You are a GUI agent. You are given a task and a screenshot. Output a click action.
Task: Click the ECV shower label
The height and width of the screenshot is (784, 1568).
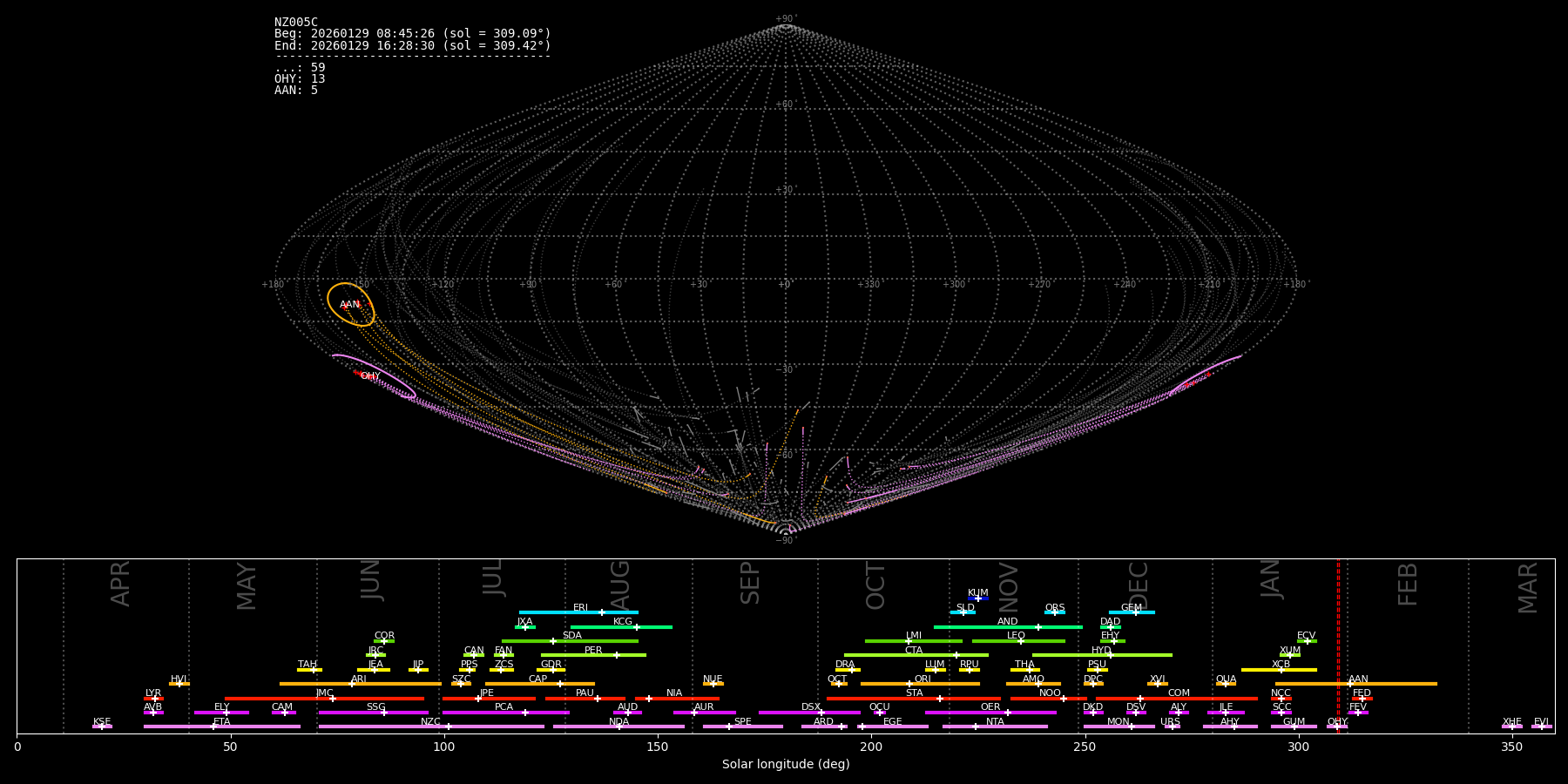pos(1307,636)
